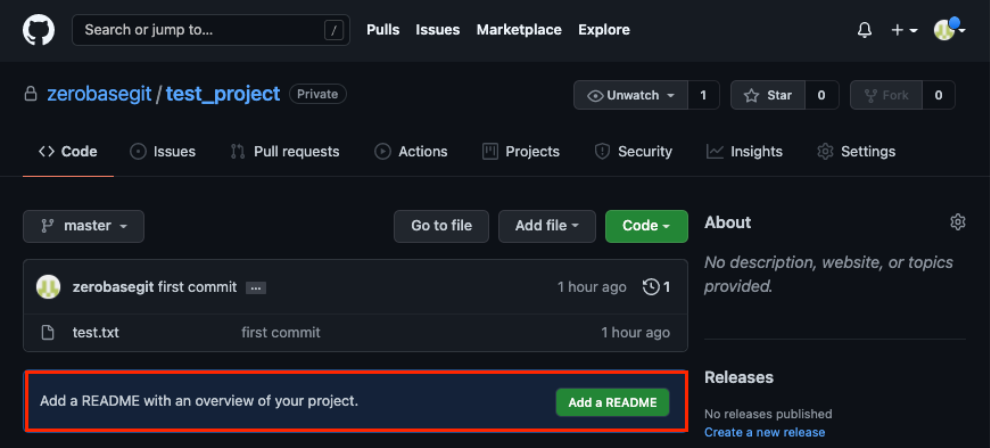990x448 pixels.
Task: Open Marketplace in top navigation
Action: [519, 30]
